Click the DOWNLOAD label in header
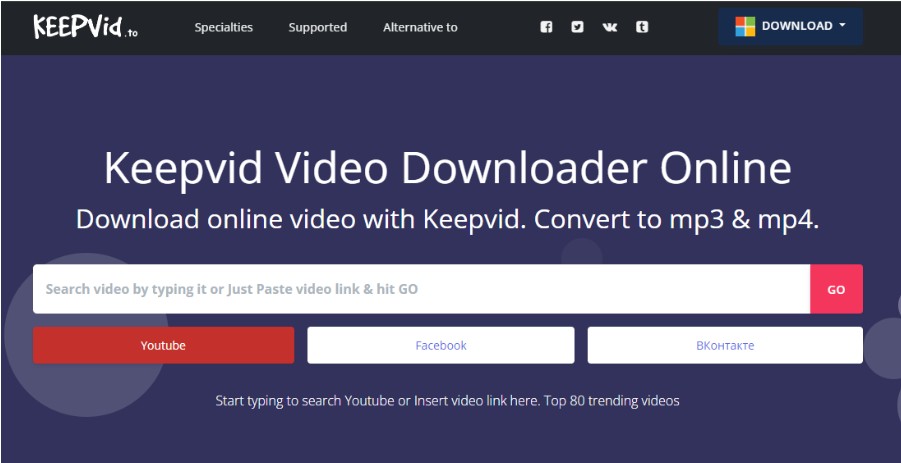Image resolution: width=901 pixels, height=463 pixels. pyautogui.click(x=797, y=26)
